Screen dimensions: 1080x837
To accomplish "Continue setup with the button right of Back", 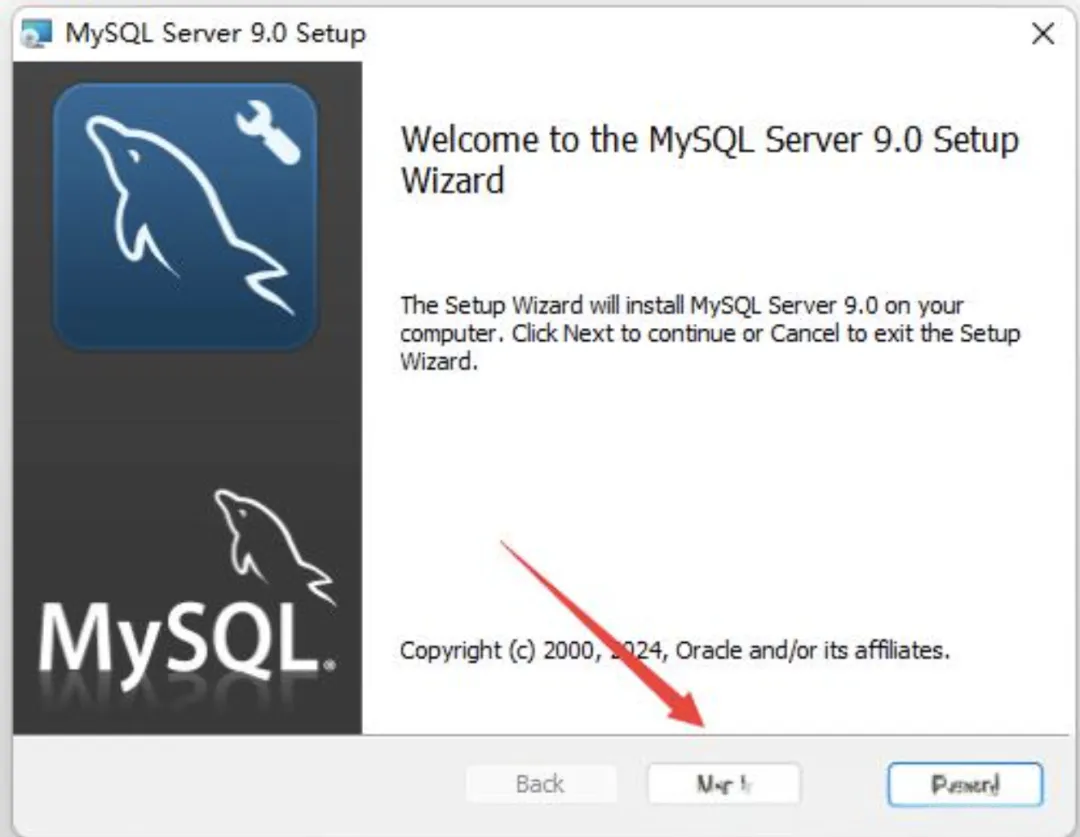I will click(724, 784).
